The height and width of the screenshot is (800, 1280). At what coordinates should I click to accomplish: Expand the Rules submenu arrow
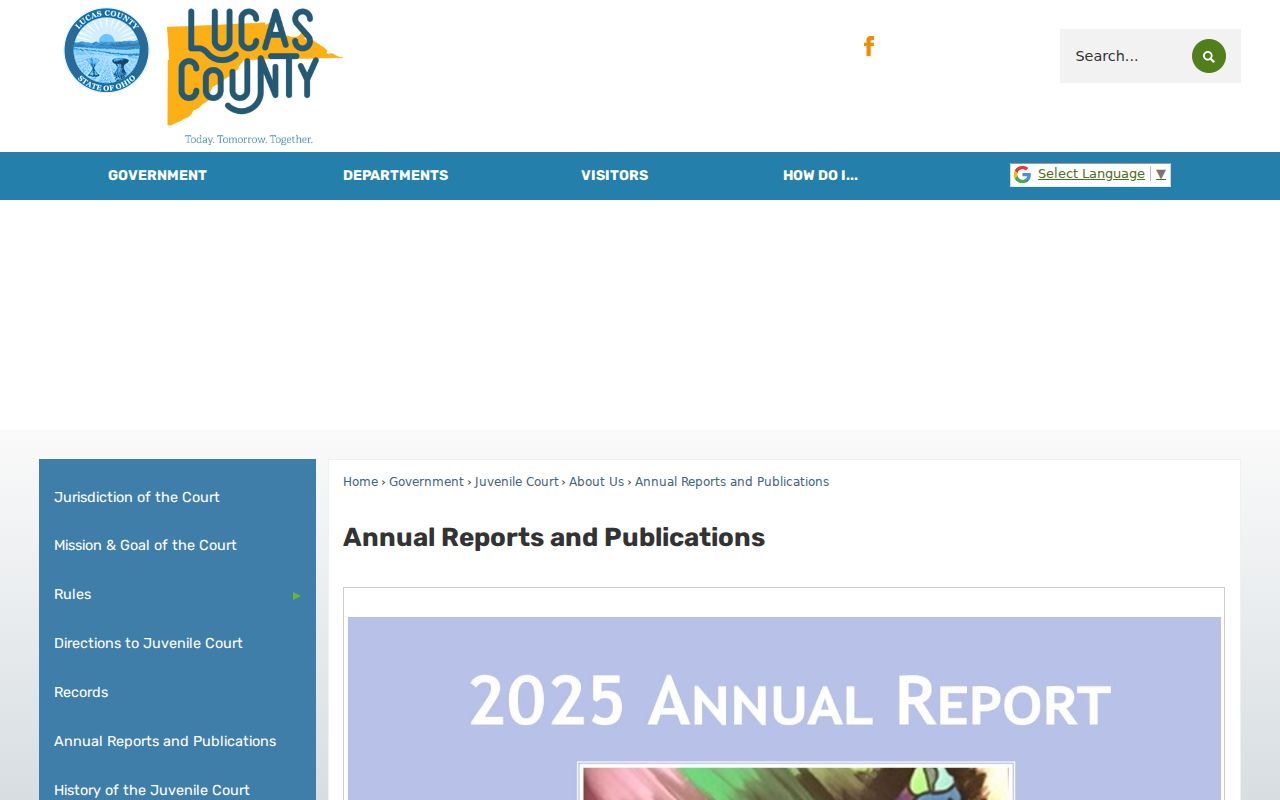pyautogui.click(x=296, y=595)
